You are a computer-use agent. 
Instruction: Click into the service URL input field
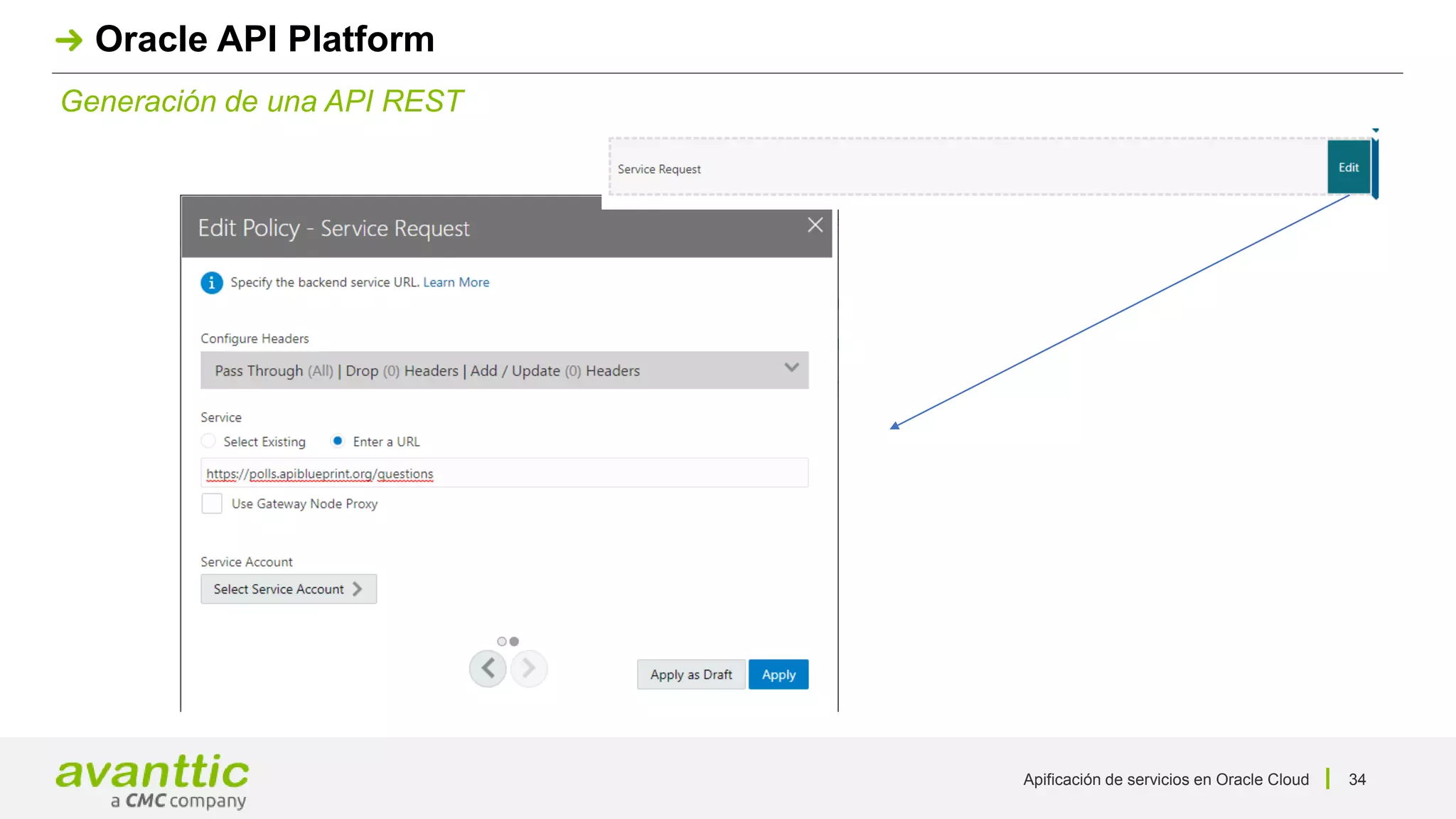[x=505, y=473]
